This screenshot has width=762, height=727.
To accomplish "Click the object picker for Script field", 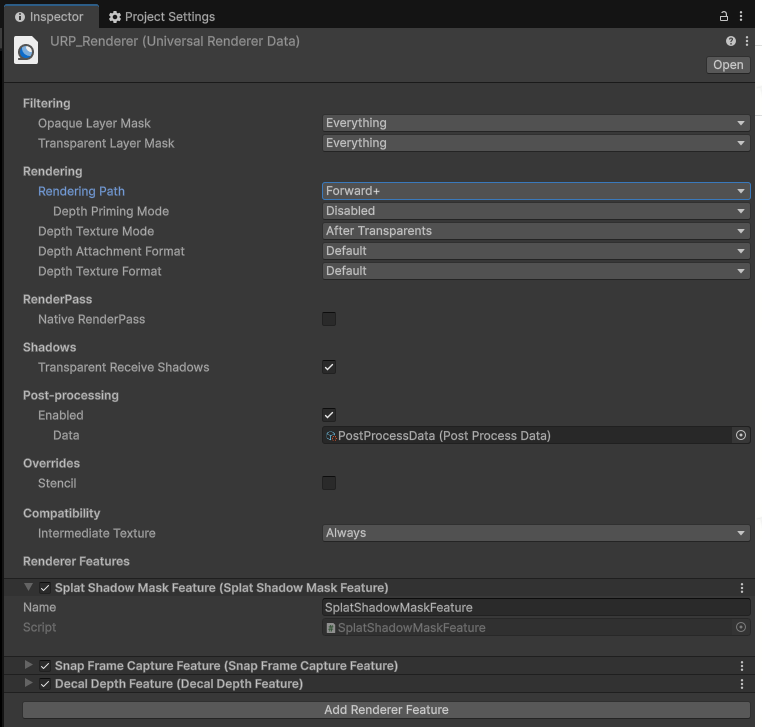I will (741, 627).
